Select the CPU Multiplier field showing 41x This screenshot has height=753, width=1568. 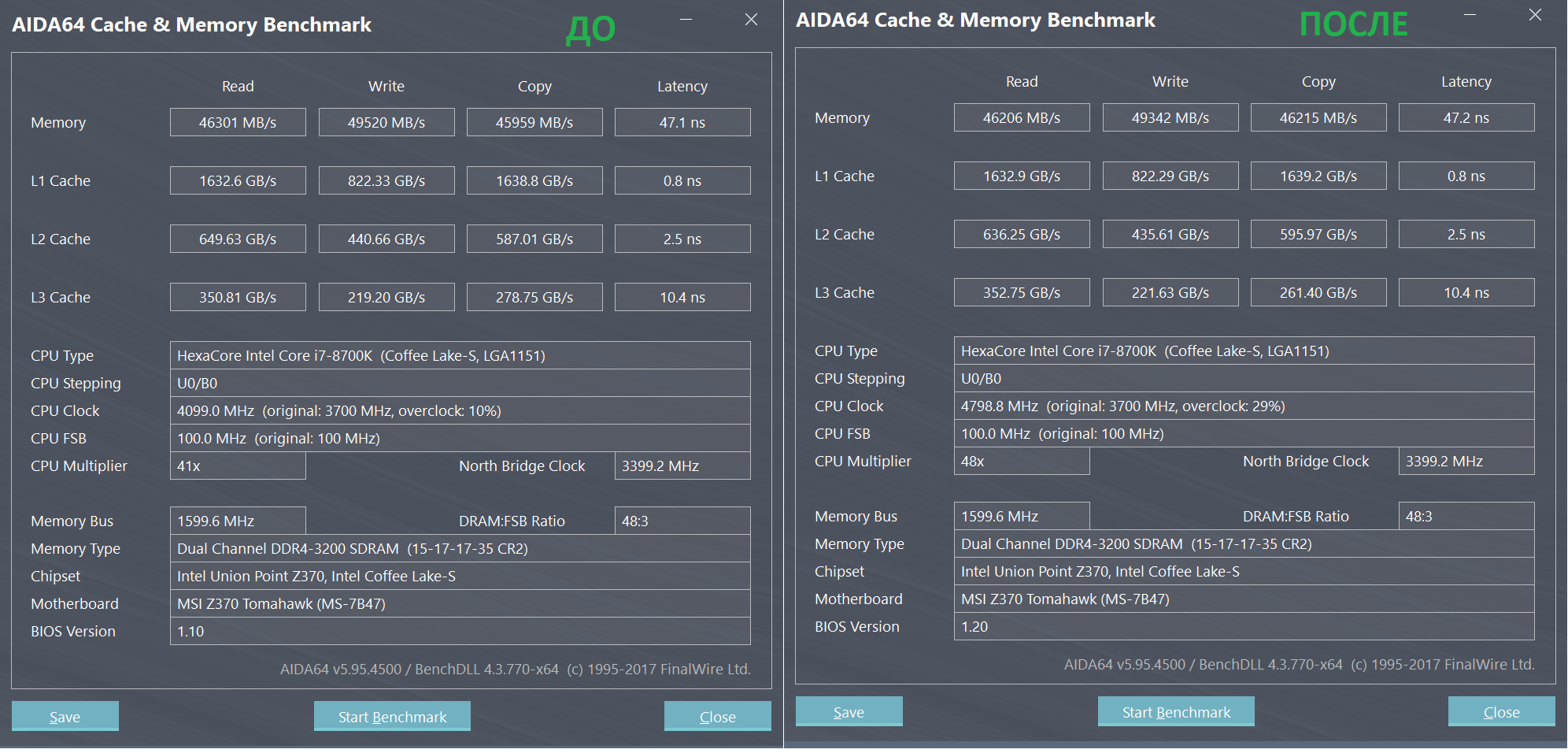pyautogui.click(x=238, y=466)
